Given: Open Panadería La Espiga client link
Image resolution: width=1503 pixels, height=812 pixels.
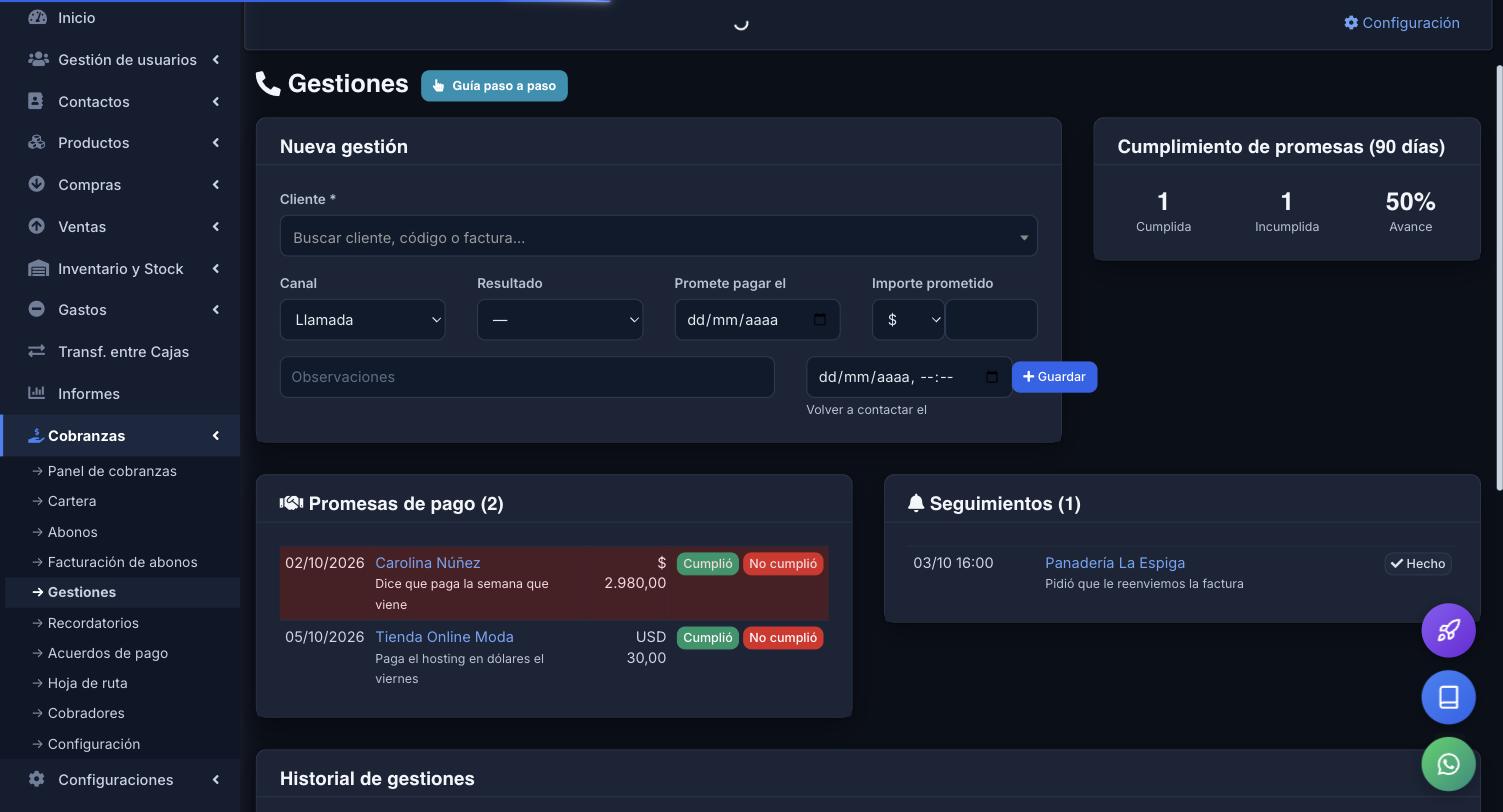Looking at the screenshot, I should coord(1115,563).
